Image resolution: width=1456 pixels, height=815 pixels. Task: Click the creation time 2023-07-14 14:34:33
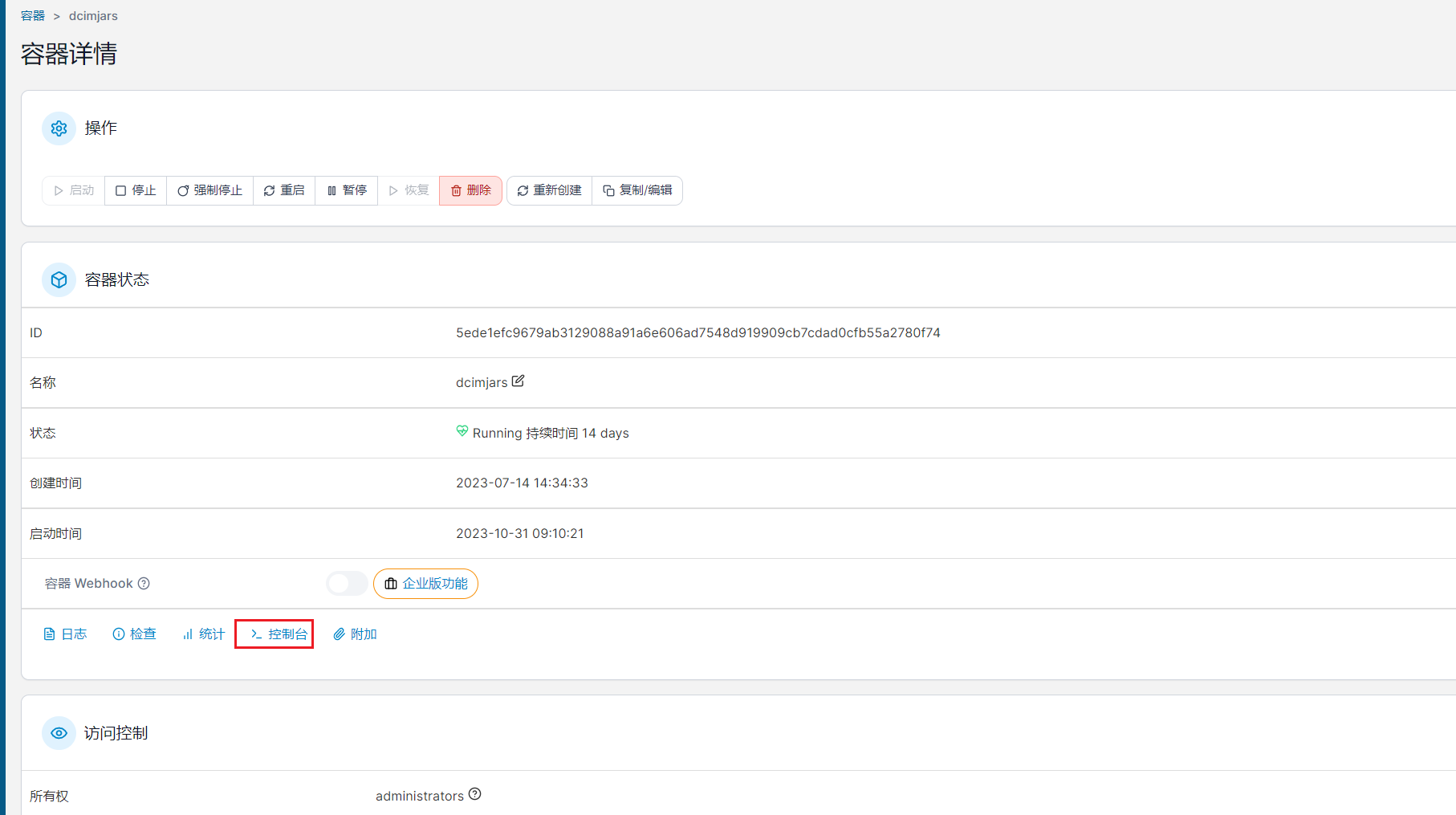pyautogui.click(x=522, y=483)
